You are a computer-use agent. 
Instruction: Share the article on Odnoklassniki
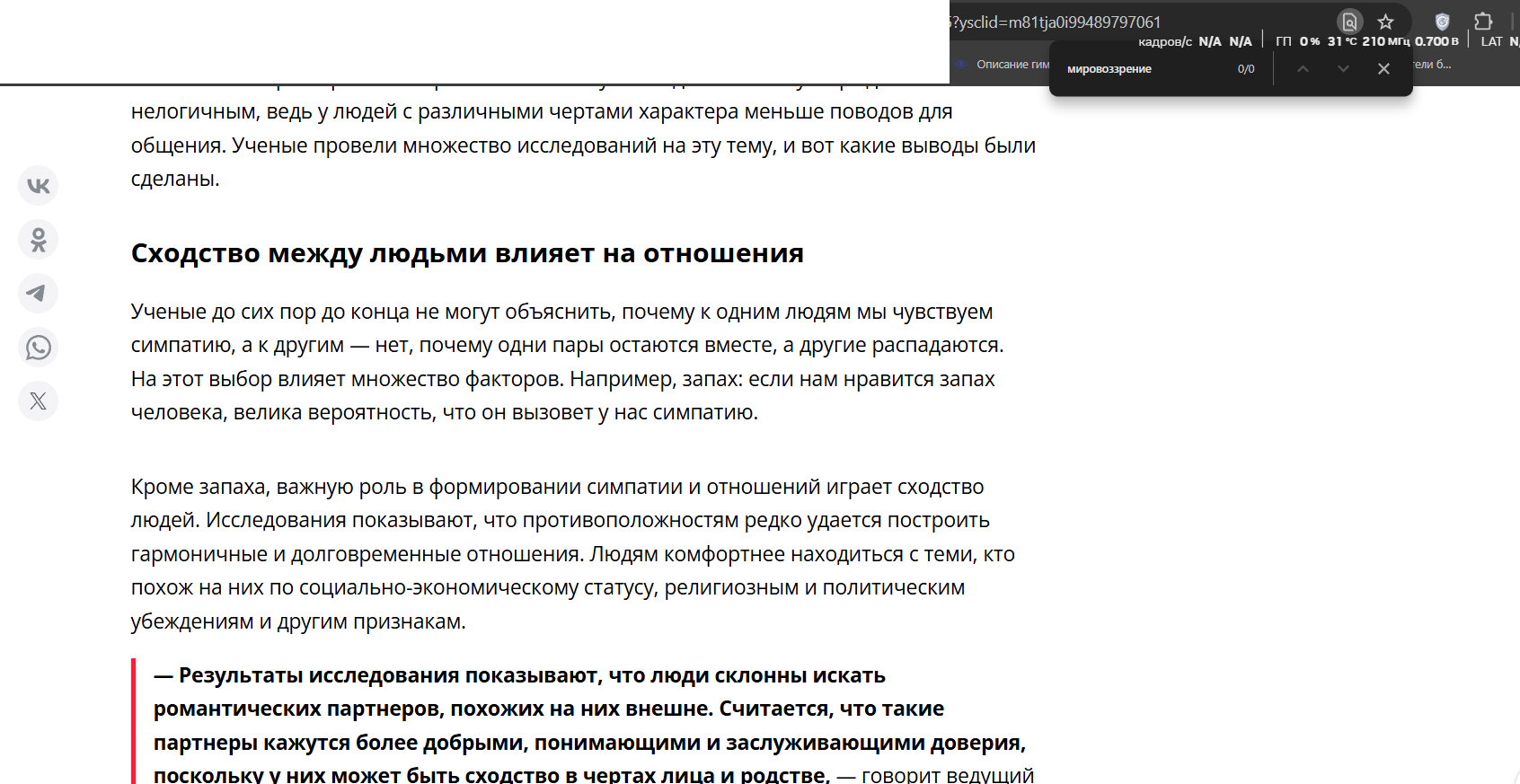39,240
